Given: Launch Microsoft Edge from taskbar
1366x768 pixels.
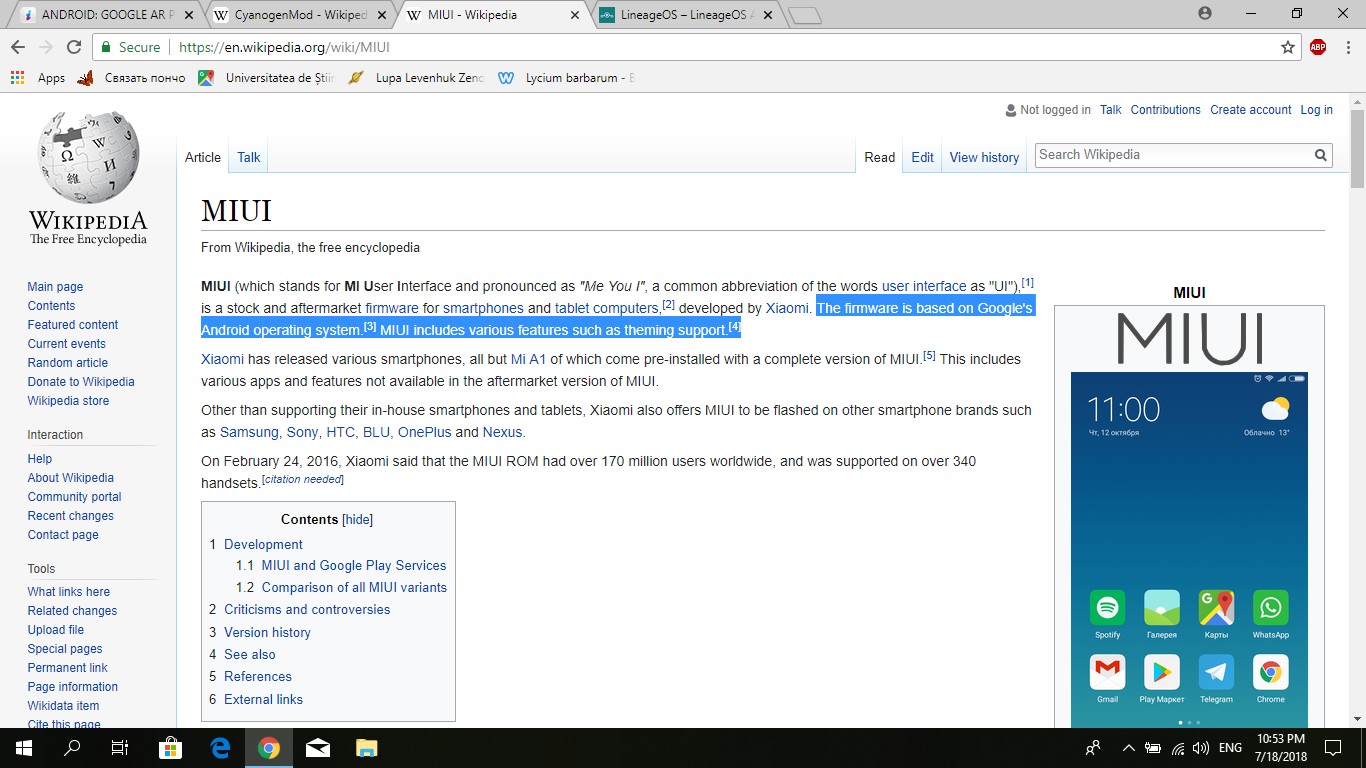Looking at the screenshot, I should 220,747.
